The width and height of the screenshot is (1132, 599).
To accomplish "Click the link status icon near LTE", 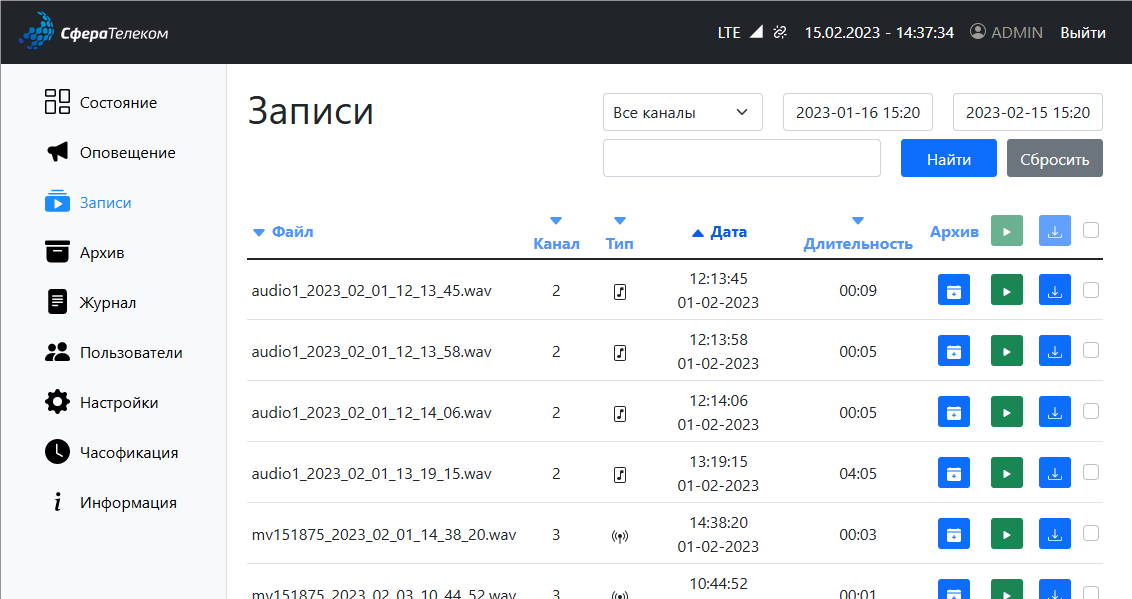I will pyautogui.click(x=780, y=32).
